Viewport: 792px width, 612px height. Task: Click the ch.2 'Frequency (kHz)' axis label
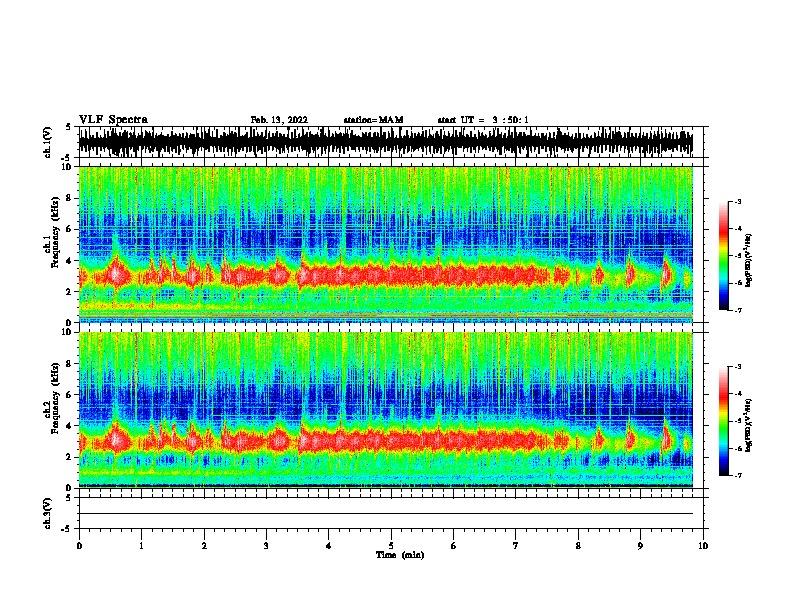[x=55, y=398]
